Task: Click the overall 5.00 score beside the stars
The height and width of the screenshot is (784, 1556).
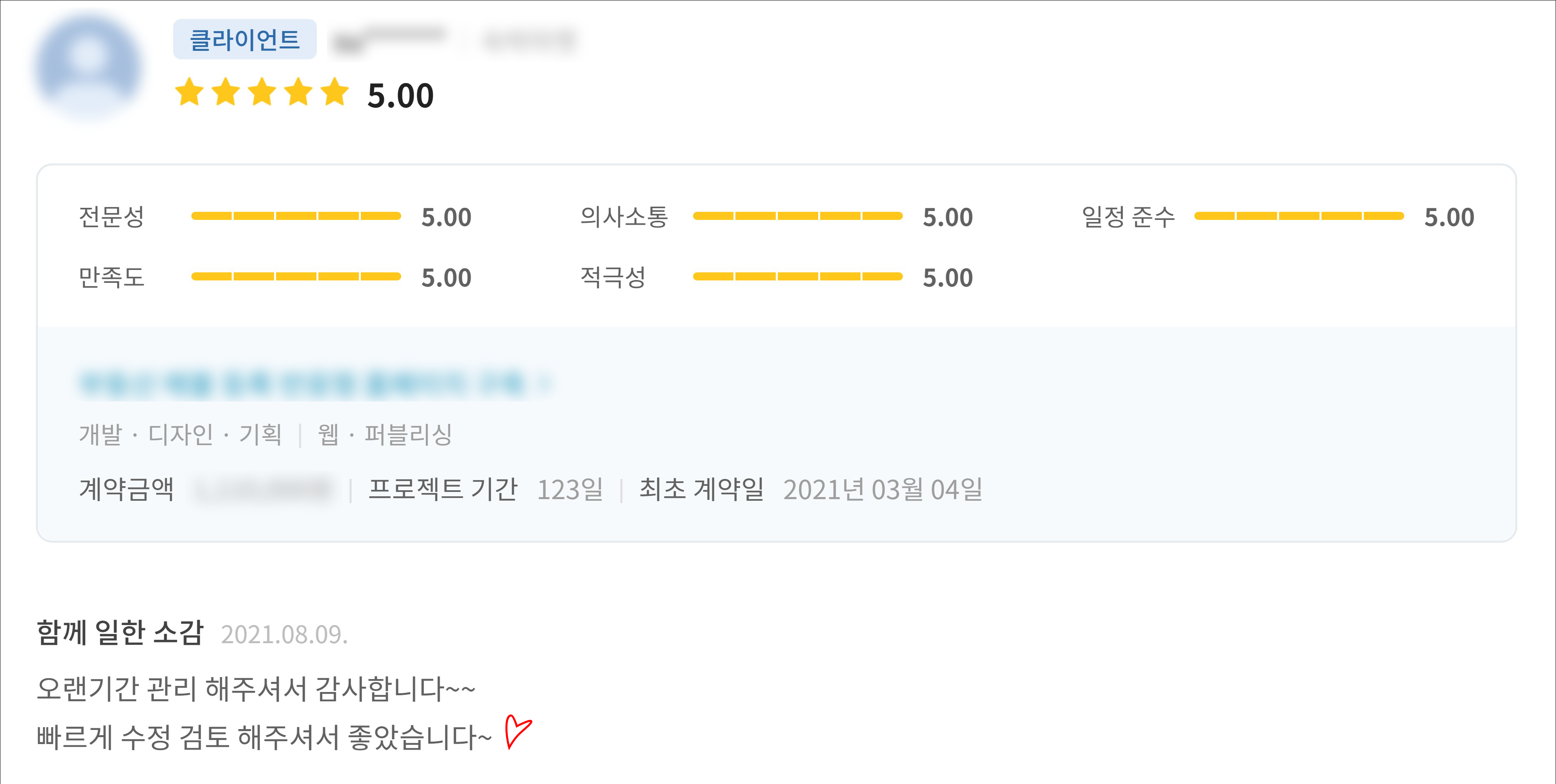Action: (x=400, y=96)
